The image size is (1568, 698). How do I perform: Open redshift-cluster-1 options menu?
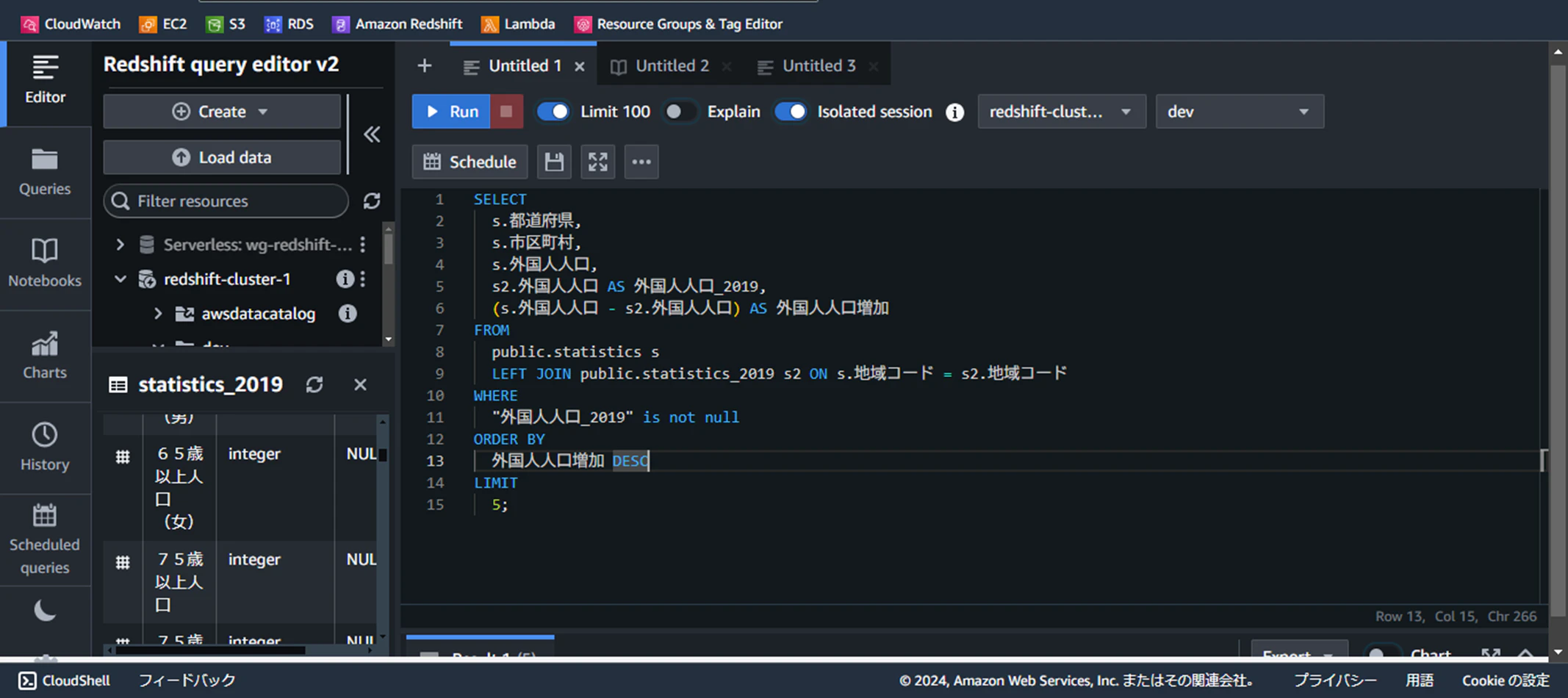(363, 279)
